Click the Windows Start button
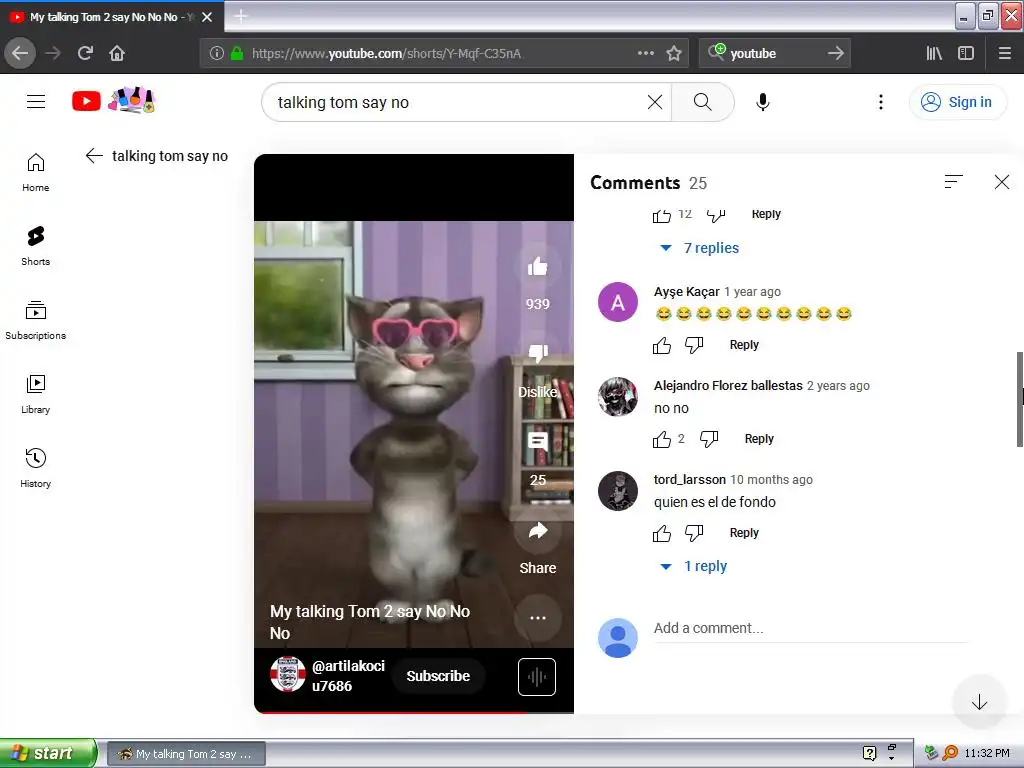 click(x=48, y=753)
